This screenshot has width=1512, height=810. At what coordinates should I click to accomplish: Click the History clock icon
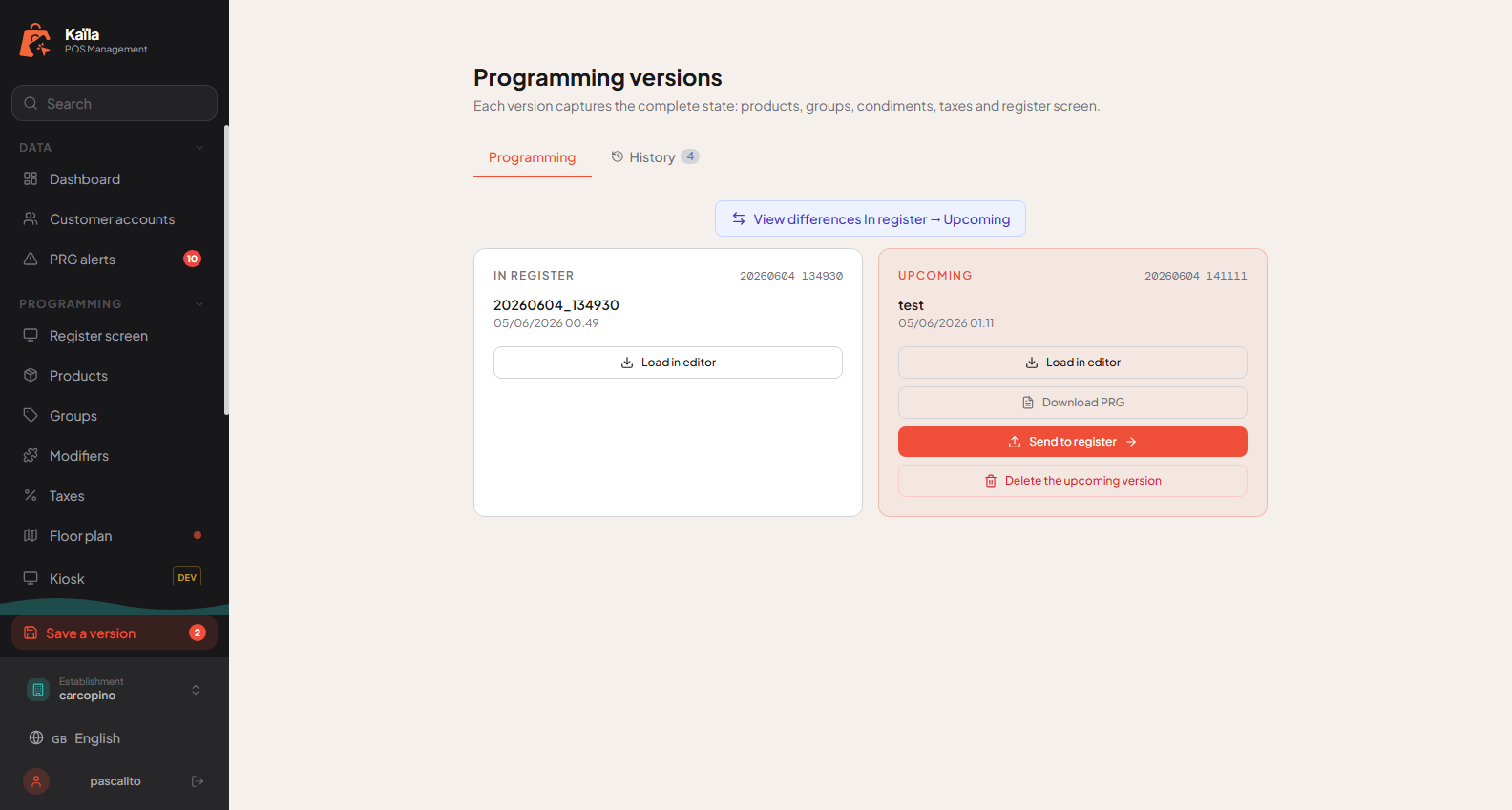click(618, 156)
